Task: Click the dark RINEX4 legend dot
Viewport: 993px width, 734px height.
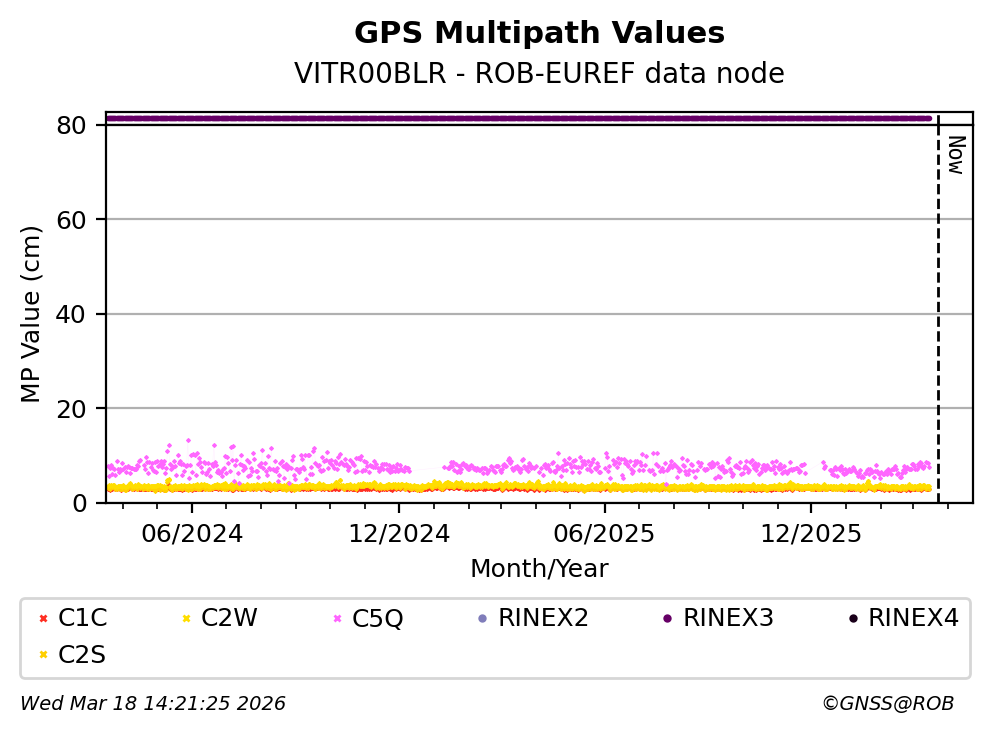Action: point(852,619)
